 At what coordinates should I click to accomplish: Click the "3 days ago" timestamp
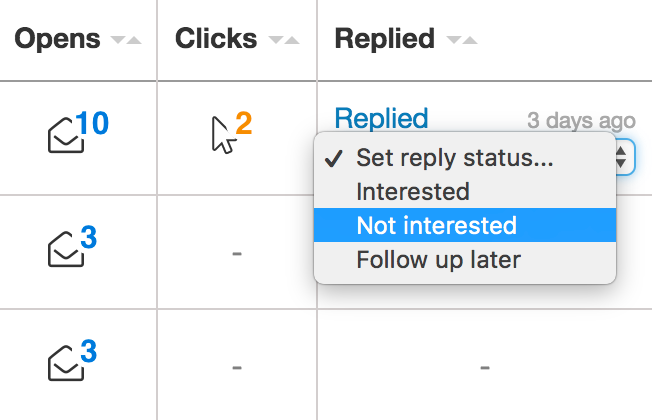point(581,121)
